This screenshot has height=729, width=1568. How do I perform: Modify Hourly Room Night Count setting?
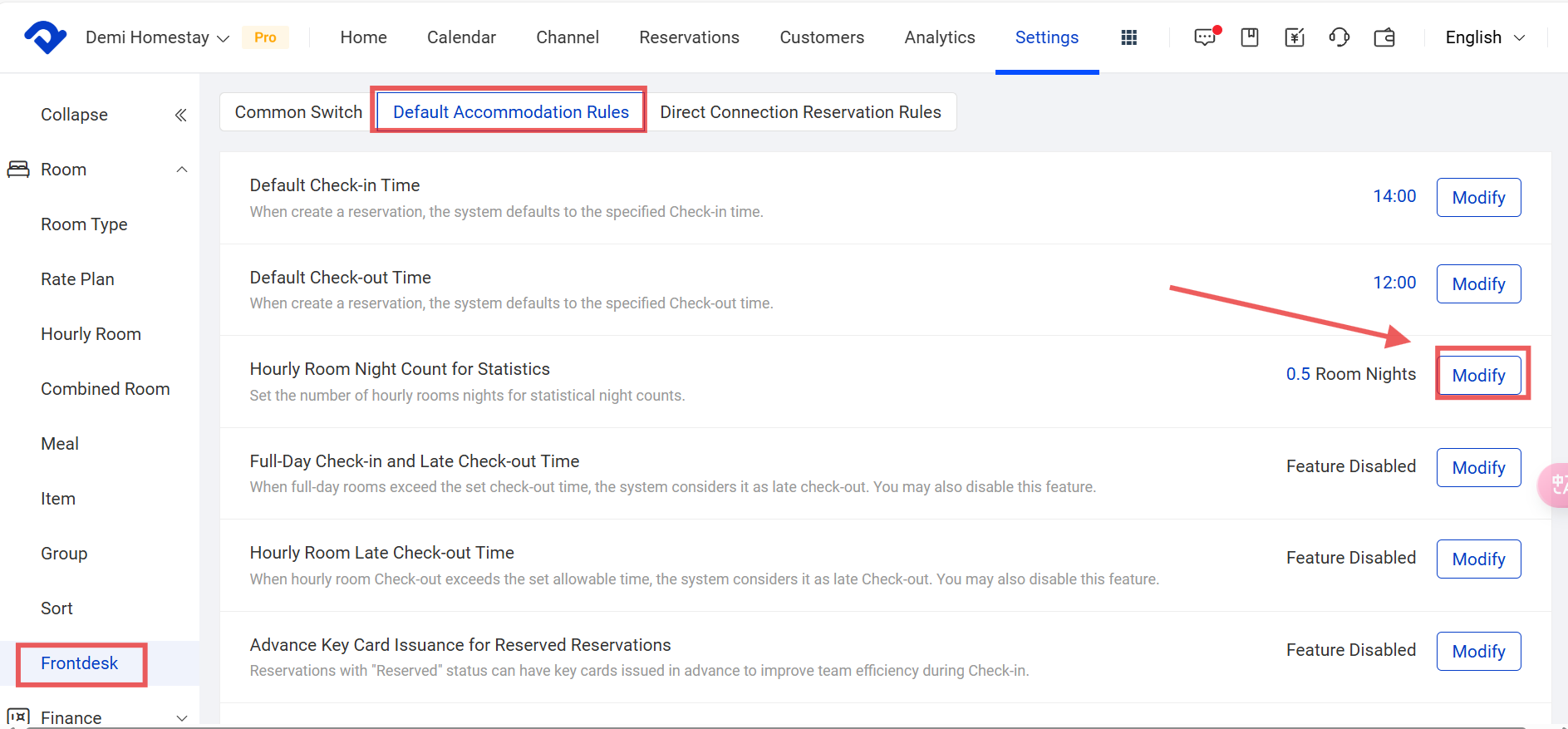click(x=1477, y=376)
